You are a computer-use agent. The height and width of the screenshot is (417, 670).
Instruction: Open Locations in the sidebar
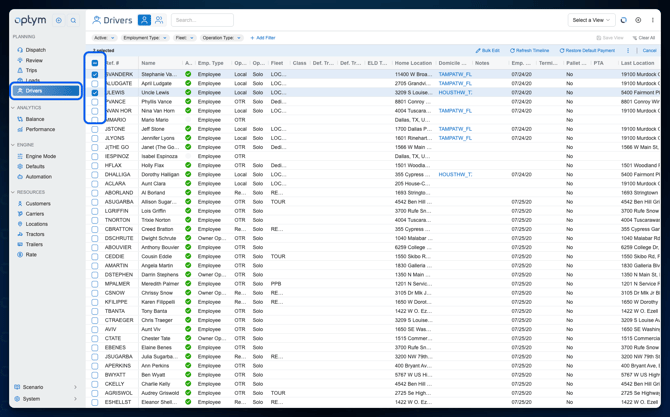point(36,224)
